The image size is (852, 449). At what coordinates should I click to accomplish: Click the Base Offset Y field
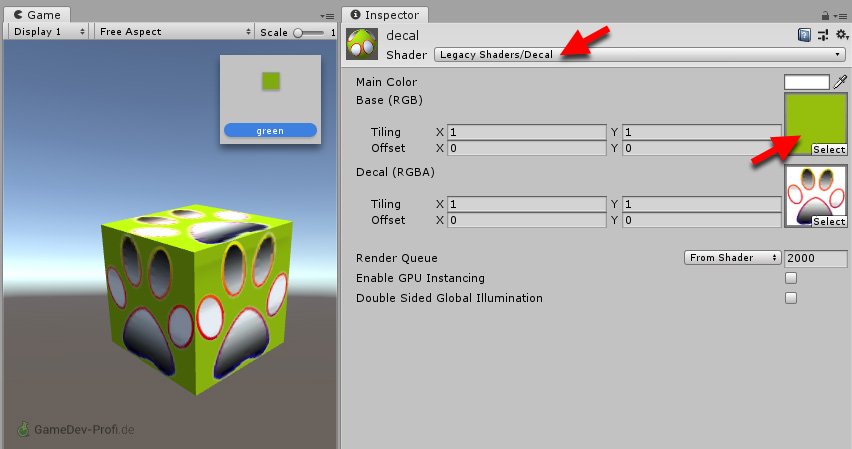tap(701, 148)
